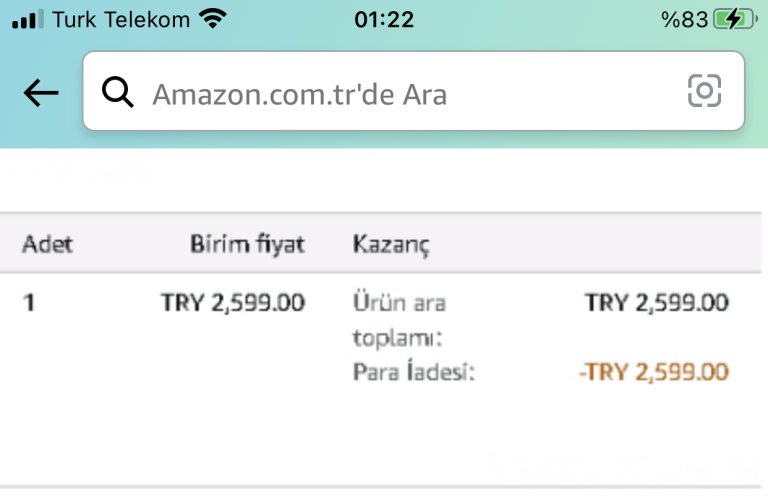
Task: Tap the Ürün ara toplamı label
Action: (399, 320)
